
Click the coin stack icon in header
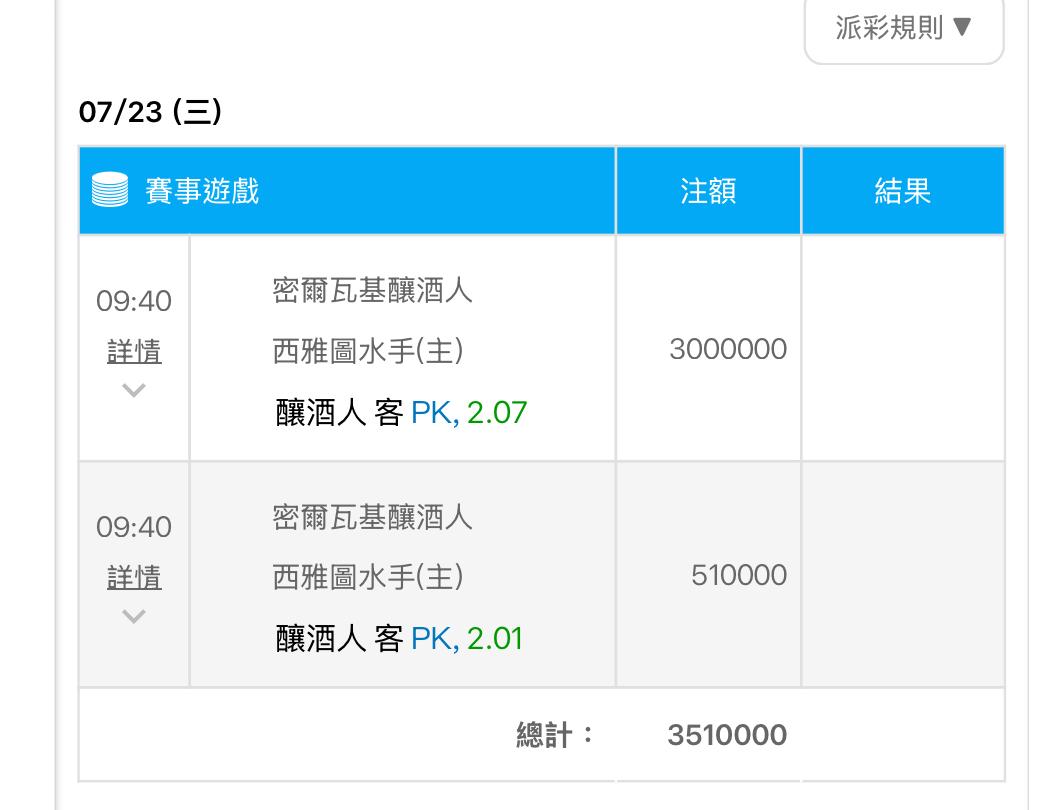tap(110, 190)
